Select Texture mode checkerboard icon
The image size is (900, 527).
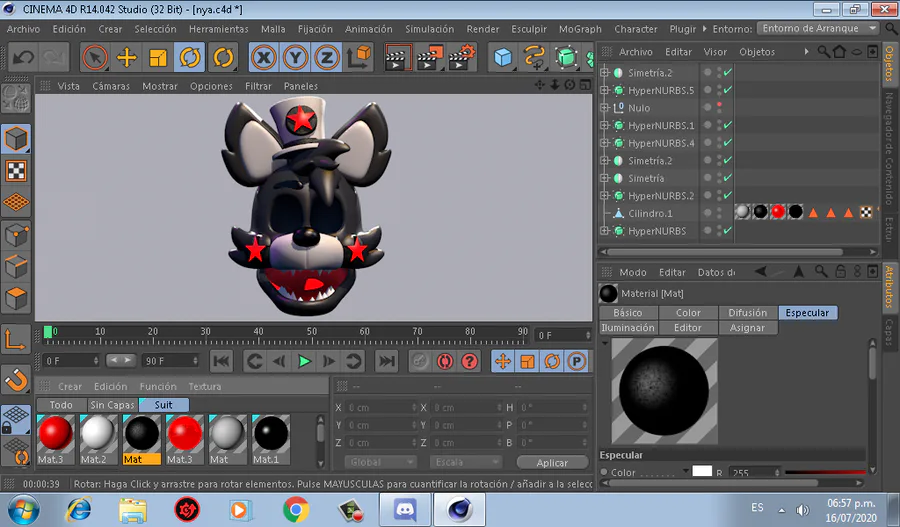tap(16, 170)
